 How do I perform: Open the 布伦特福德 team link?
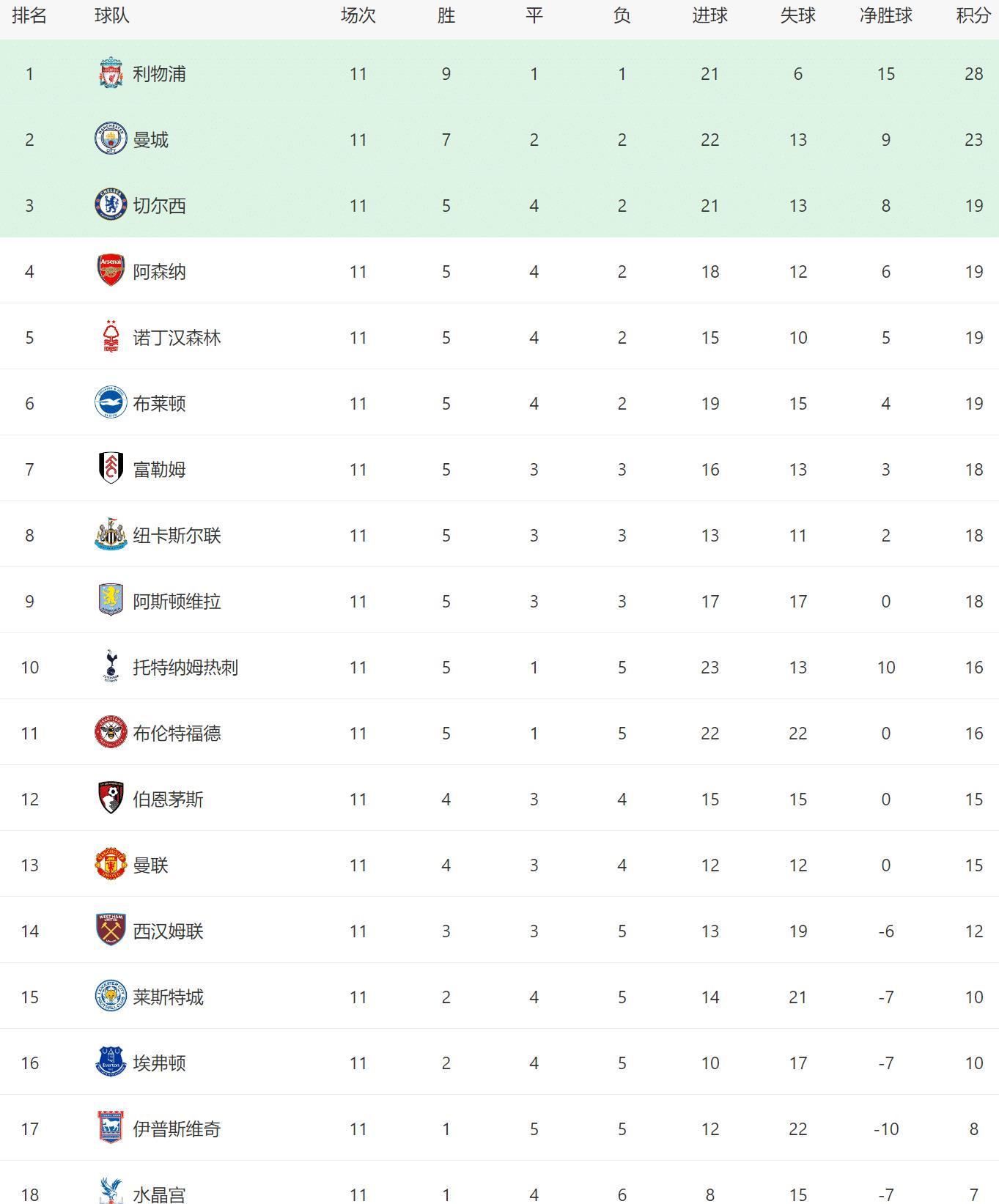coord(177,733)
